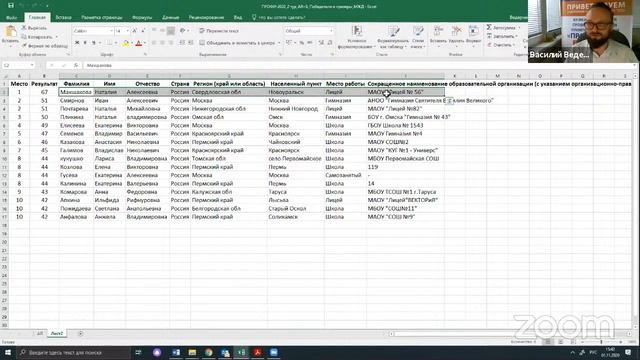Delete cells with Удалить button
The width and height of the screenshot is (640, 360).
(456, 36)
